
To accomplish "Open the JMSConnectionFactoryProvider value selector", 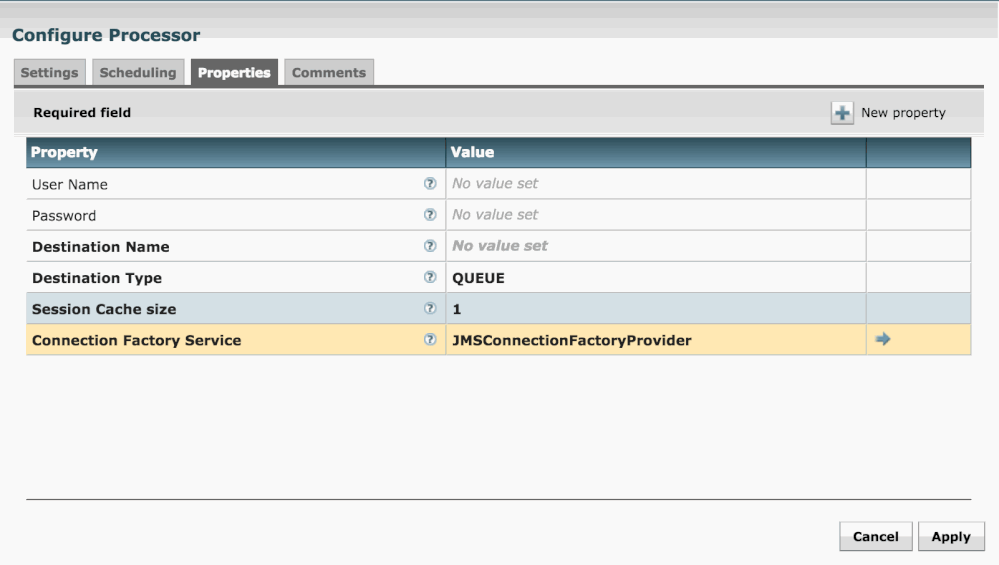I will point(655,340).
